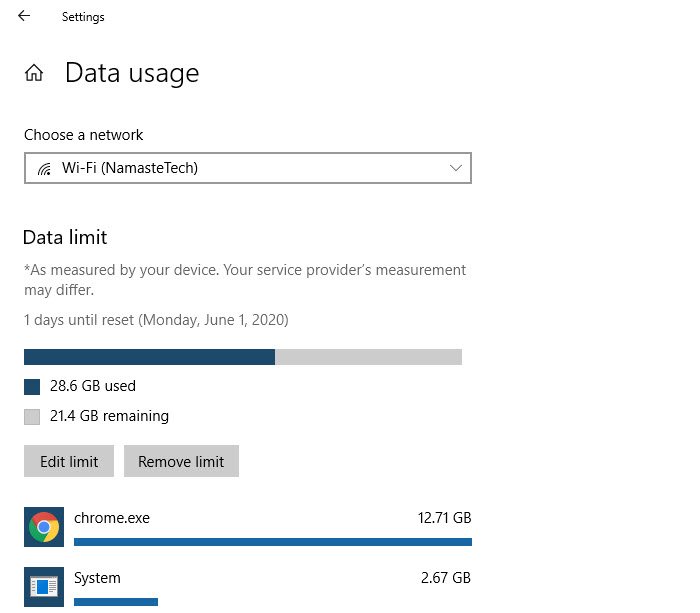Select the System app entry label
This screenshot has width=700, height=613.
[x=97, y=578]
